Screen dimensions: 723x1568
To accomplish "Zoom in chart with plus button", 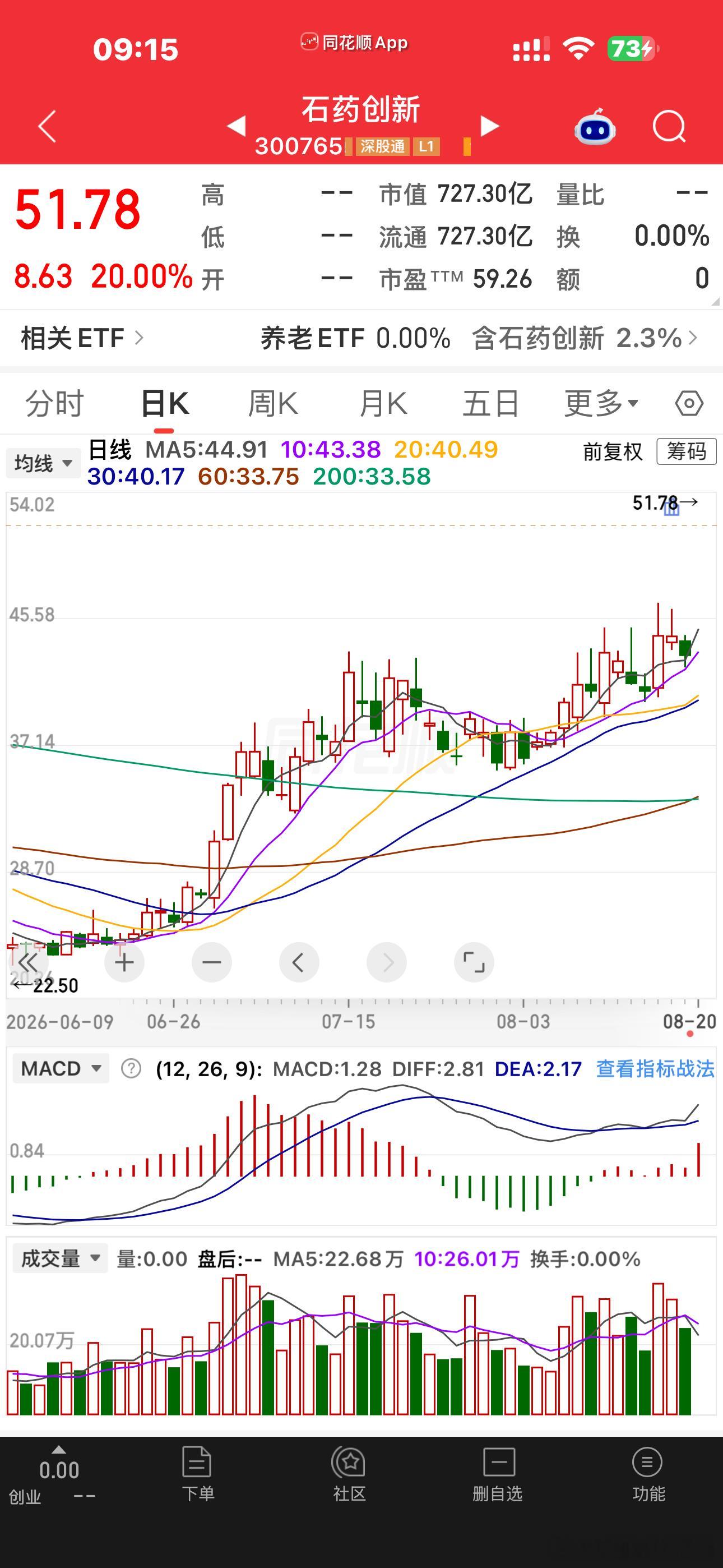I will point(124,962).
